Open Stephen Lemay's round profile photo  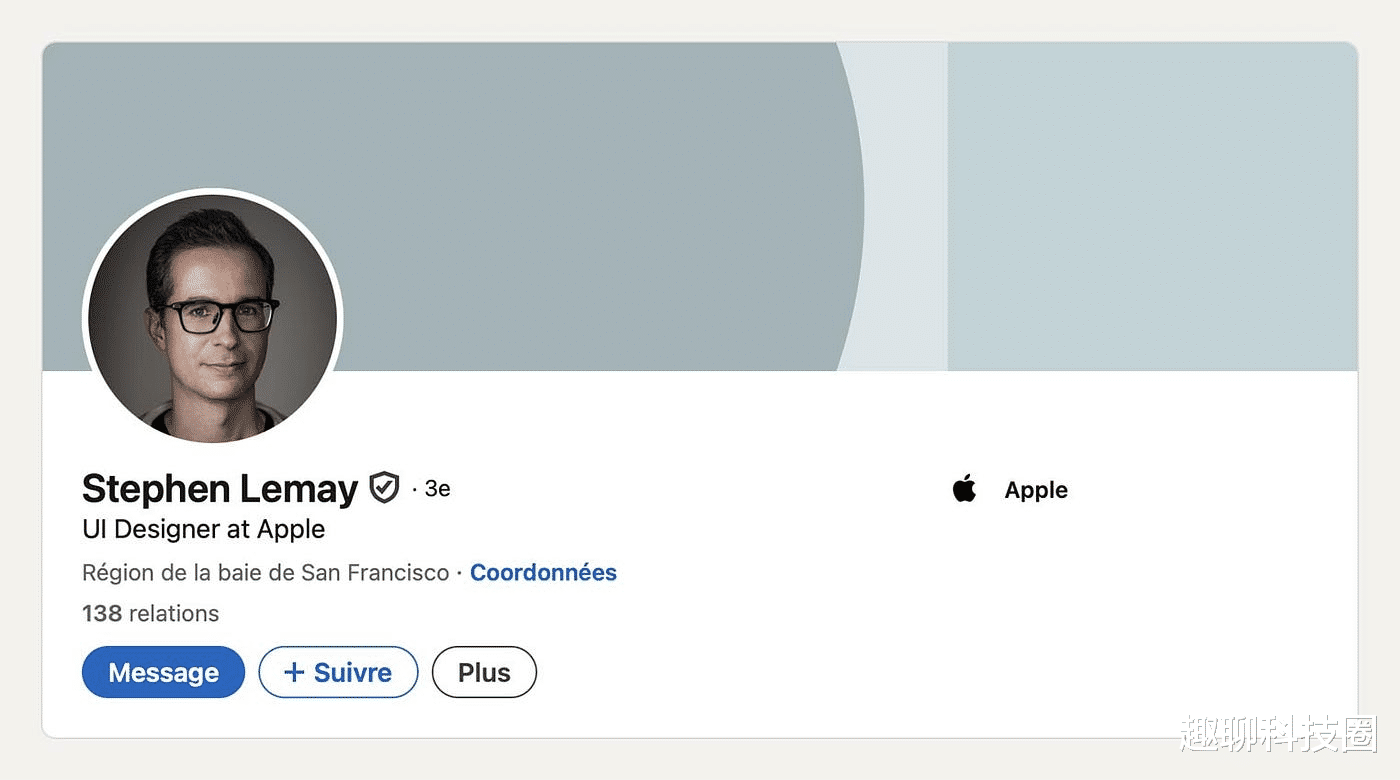click(213, 318)
